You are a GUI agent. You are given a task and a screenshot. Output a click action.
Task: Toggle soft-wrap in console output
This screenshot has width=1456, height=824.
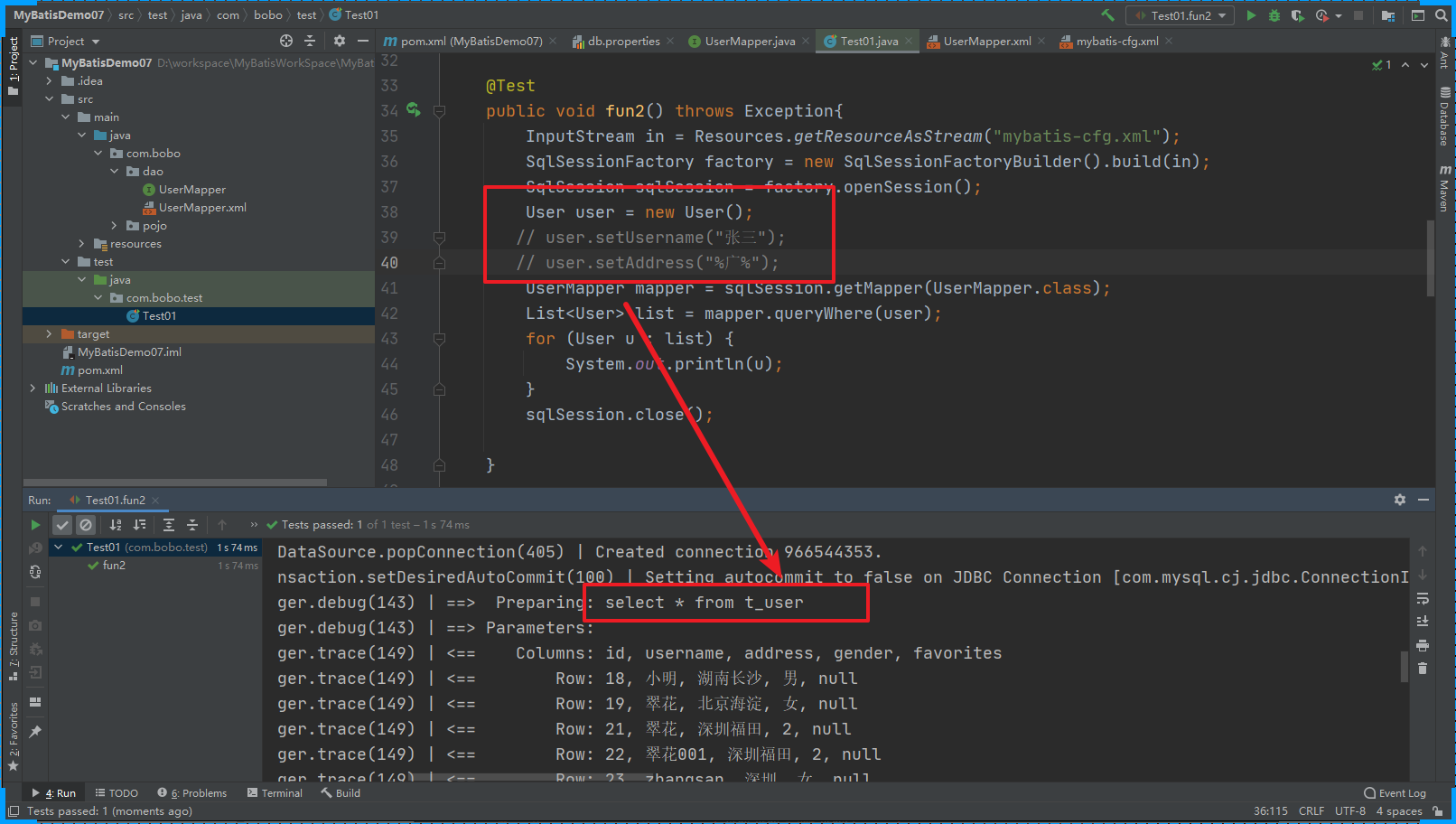(1423, 598)
